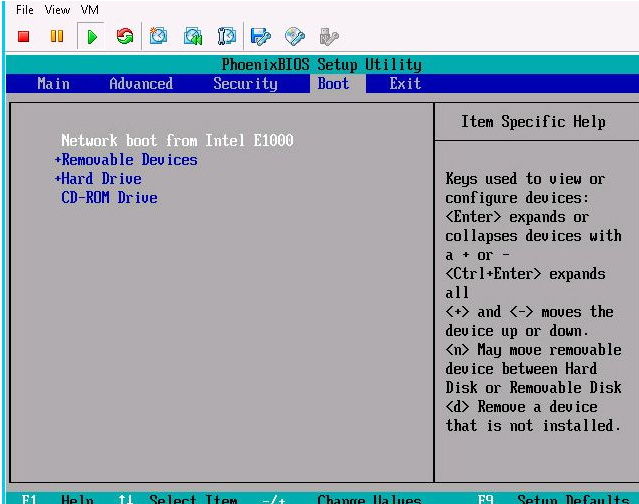The width and height of the screenshot is (639, 504).
Task: Expand the Removable Devices boot entry
Action: (x=126, y=160)
